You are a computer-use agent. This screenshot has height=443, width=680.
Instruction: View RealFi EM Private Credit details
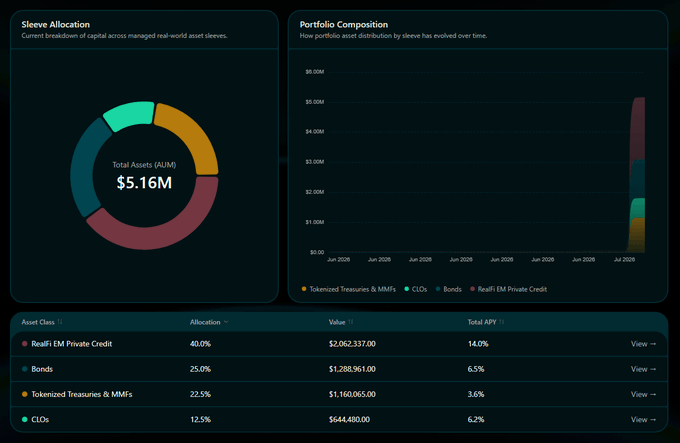tap(643, 344)
